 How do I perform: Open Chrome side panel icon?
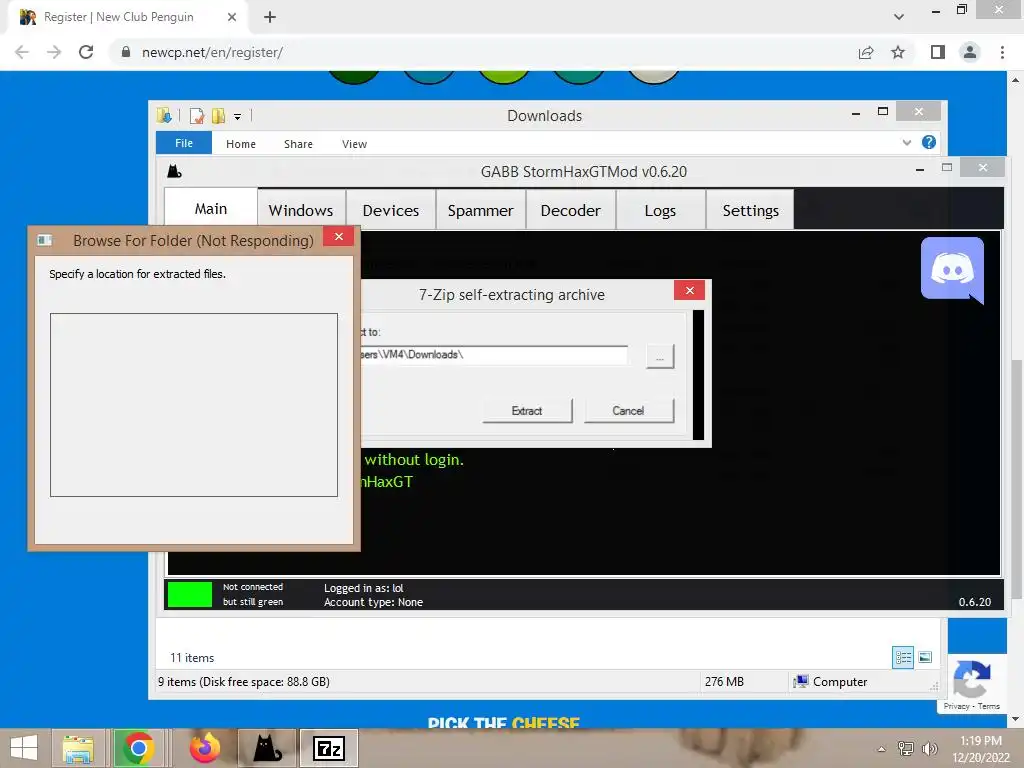938,52
